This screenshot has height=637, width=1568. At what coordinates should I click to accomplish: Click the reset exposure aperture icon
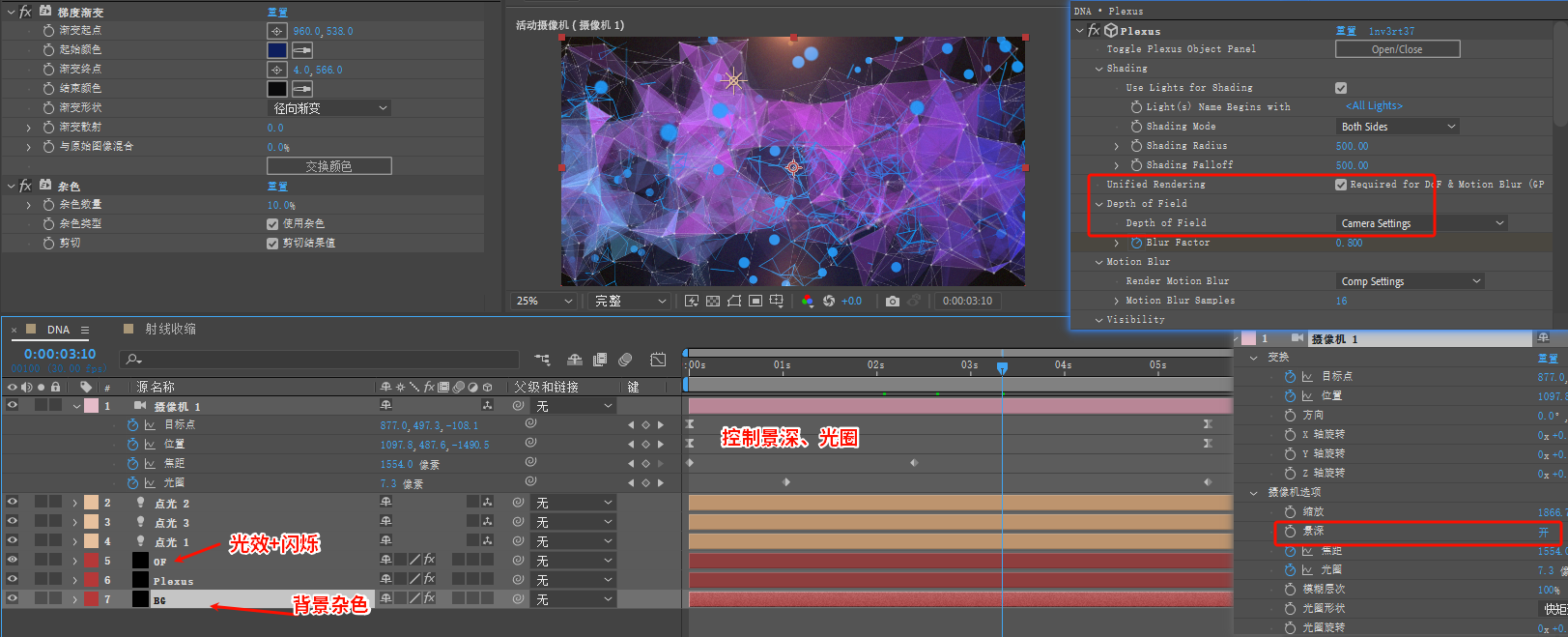point(829,301)
